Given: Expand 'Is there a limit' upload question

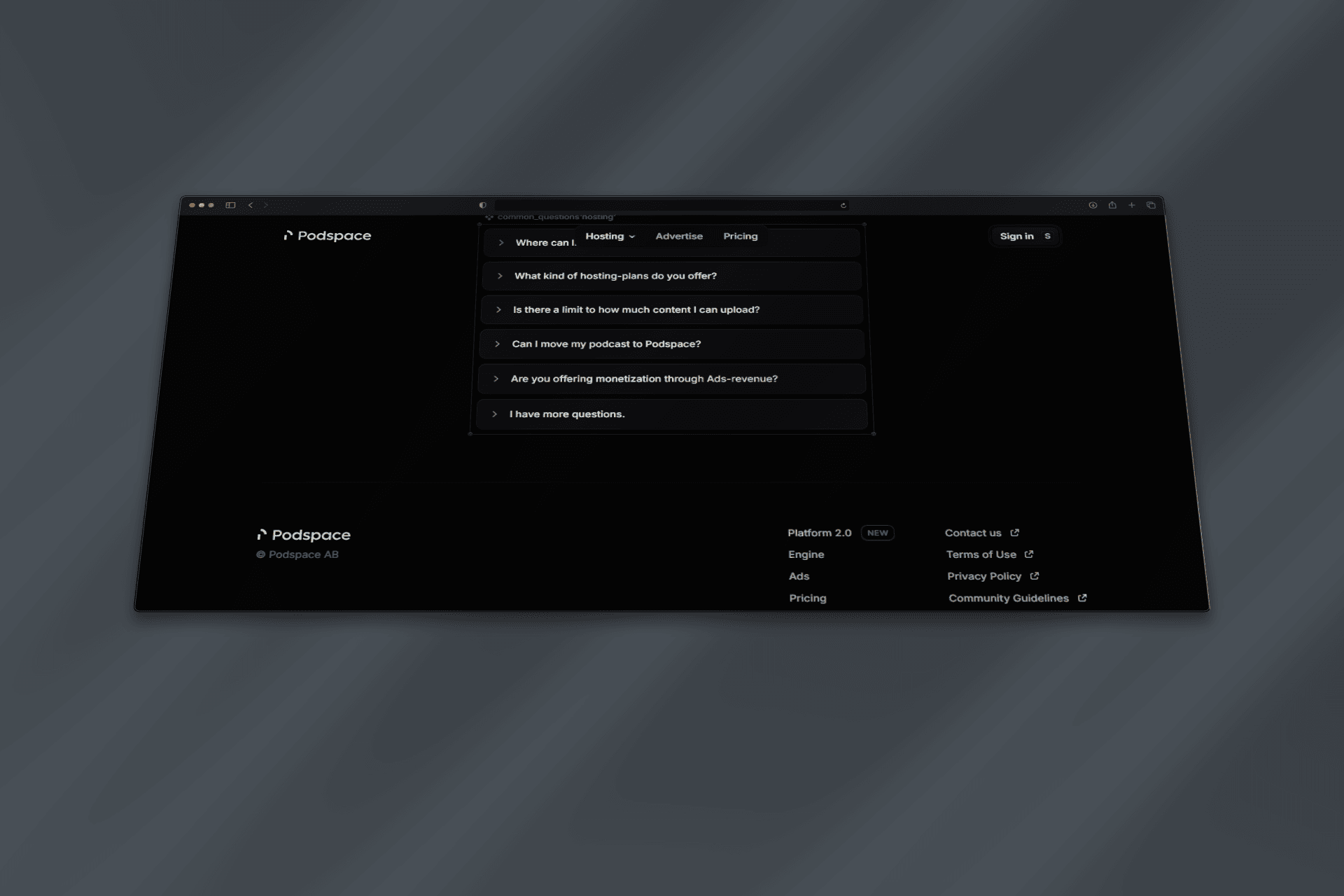Looking at the screenshot, I should coord(636,309).
